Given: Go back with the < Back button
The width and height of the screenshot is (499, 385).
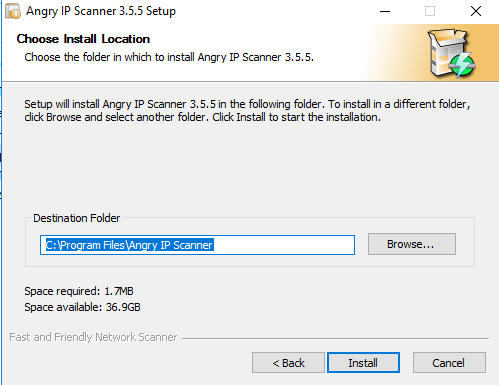Looking at the screenshot, I should [288, 362].
